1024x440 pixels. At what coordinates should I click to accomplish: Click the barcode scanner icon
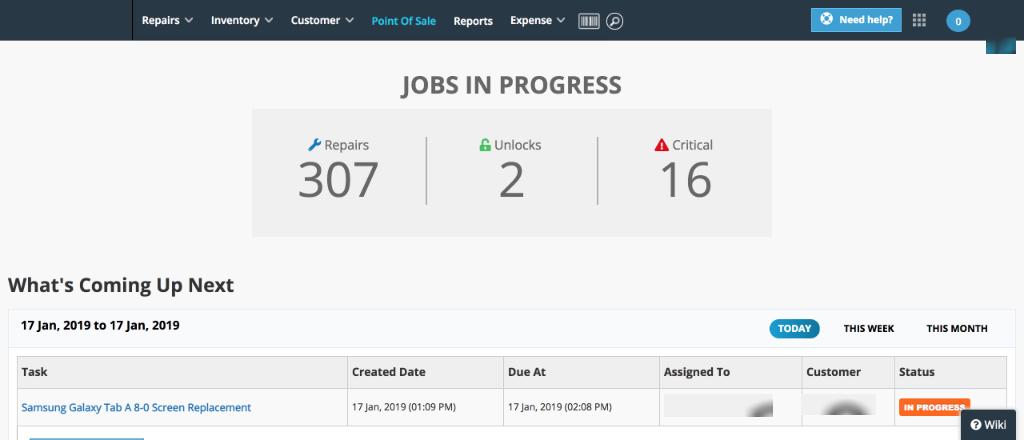pos(588,21)
